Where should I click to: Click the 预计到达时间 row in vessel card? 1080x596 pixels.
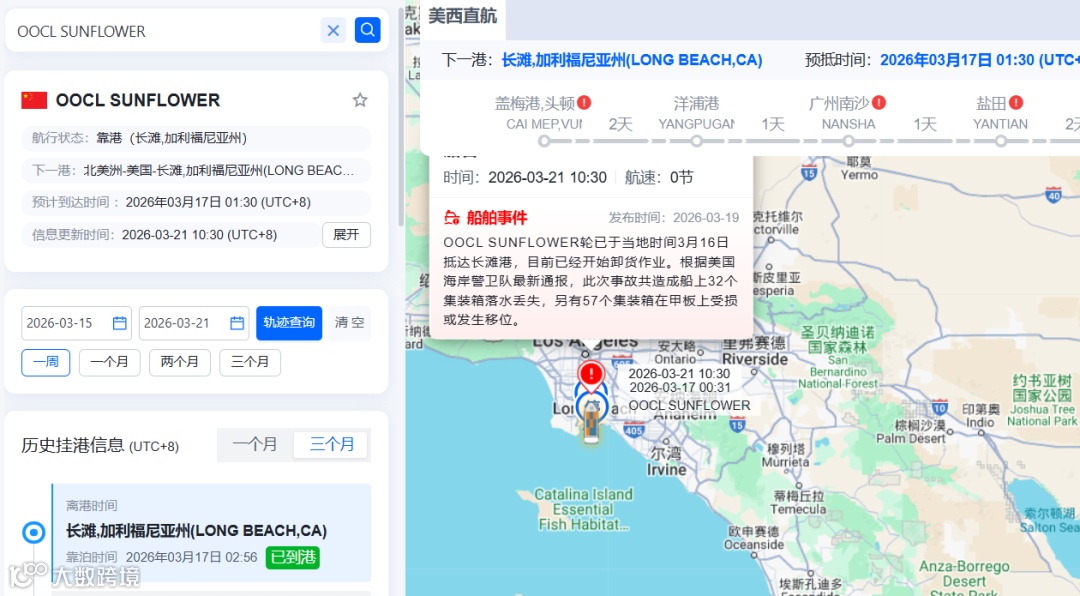coord(196,203)
